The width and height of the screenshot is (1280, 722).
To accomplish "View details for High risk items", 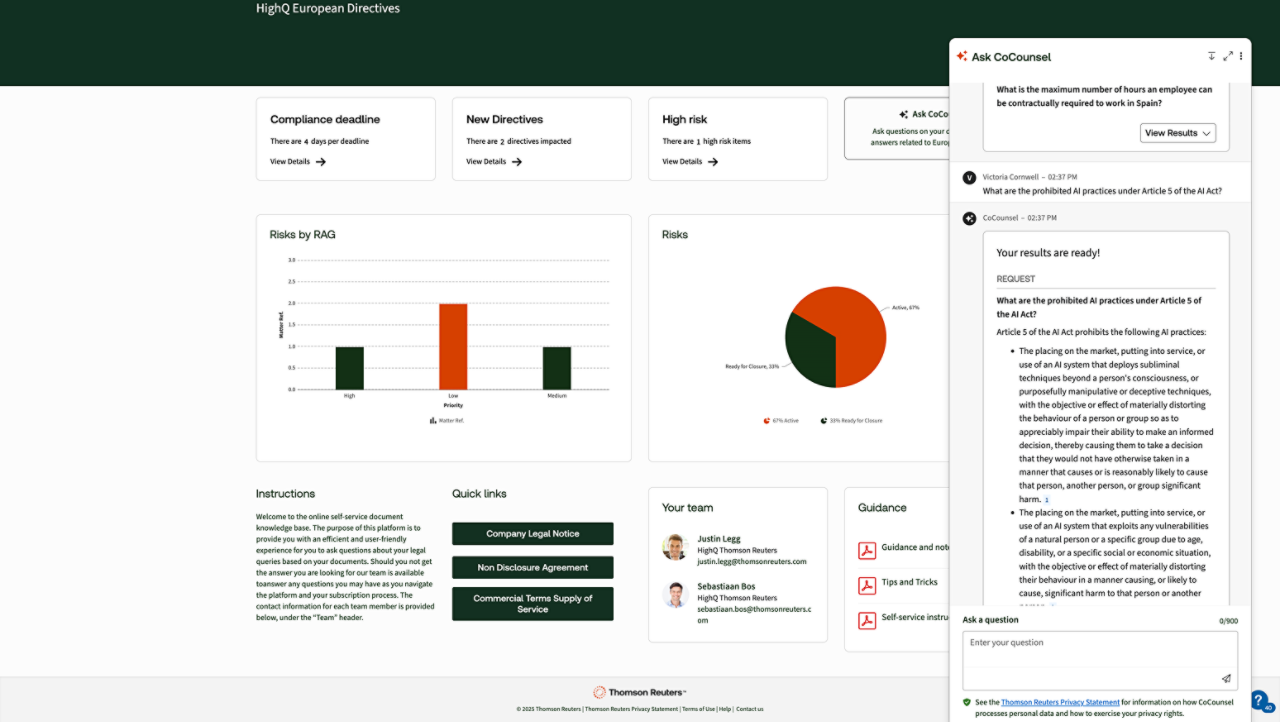I will click(x=690, y=161).
